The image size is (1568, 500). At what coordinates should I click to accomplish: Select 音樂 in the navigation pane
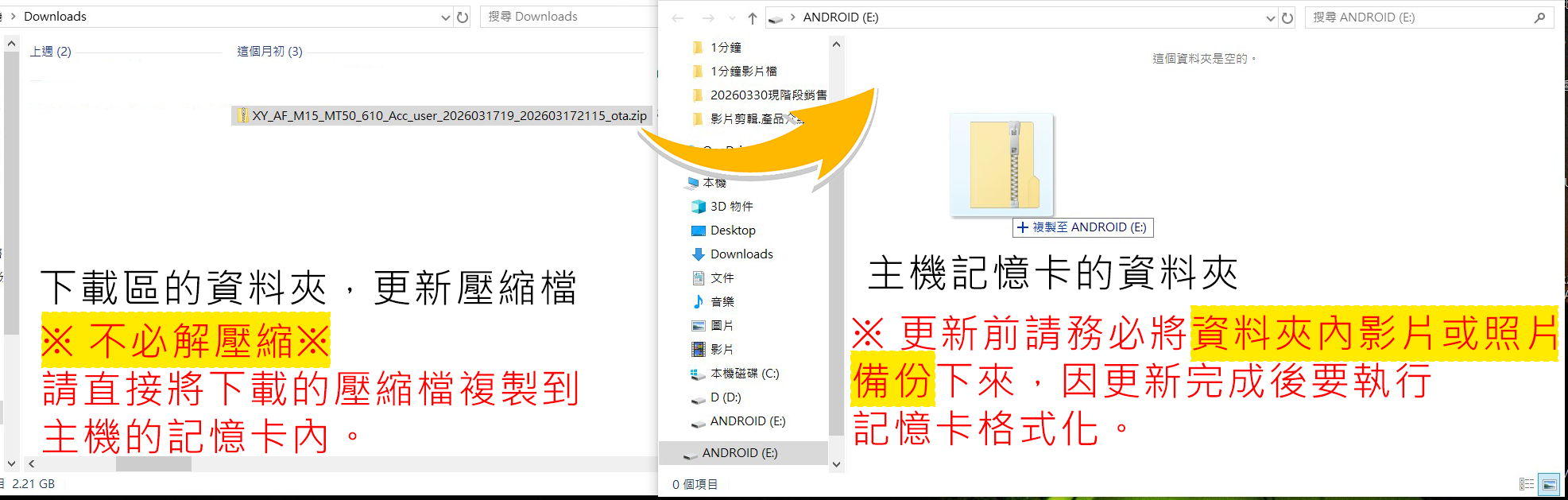tap(722, 302)
